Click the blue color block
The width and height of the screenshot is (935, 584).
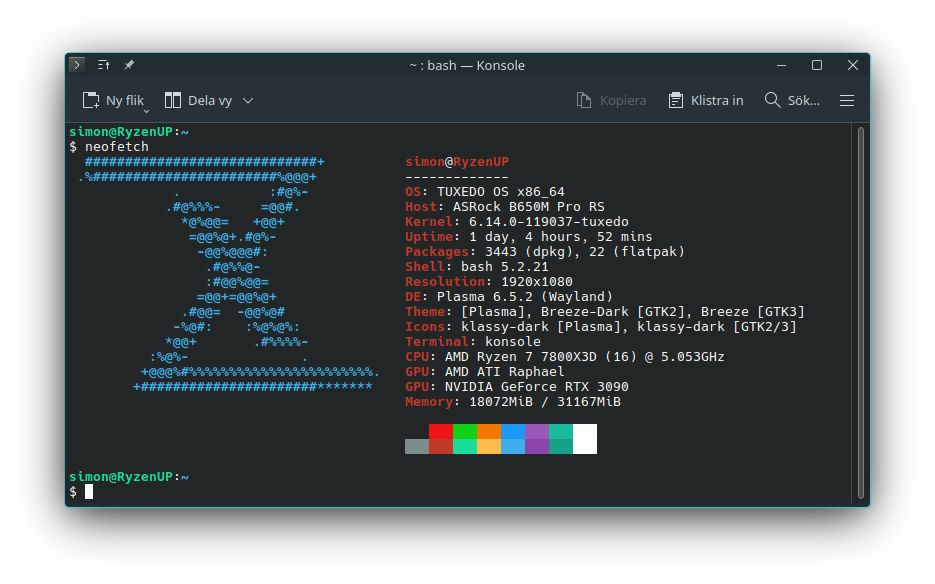click(513, 431)
